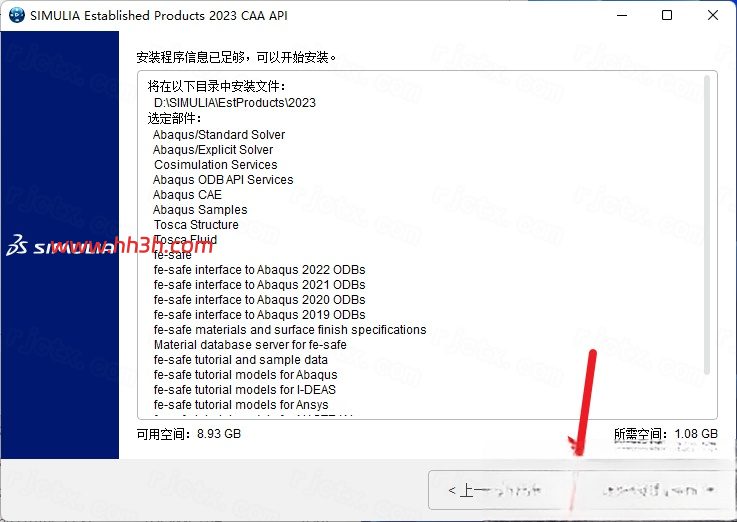Select 'fe-safe interface to Abaqus 2021 ODBs'

coord(259,285)
